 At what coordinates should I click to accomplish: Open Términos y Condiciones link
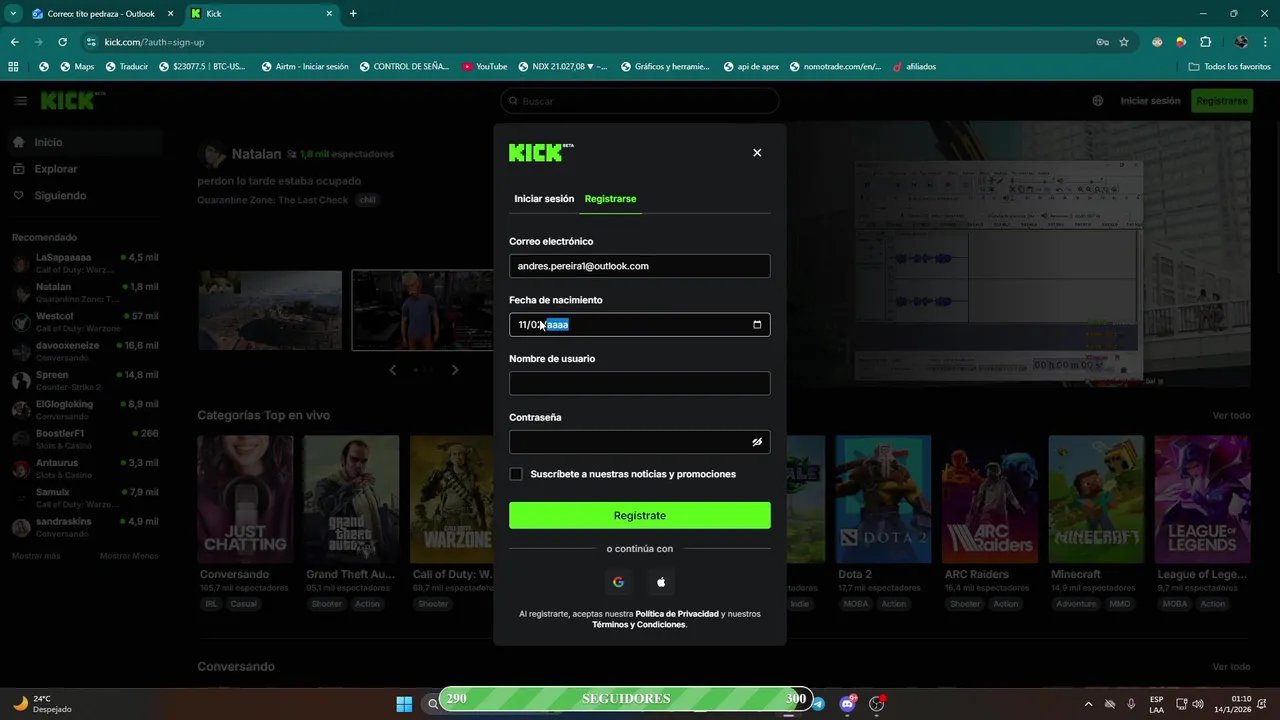[639, 625]
